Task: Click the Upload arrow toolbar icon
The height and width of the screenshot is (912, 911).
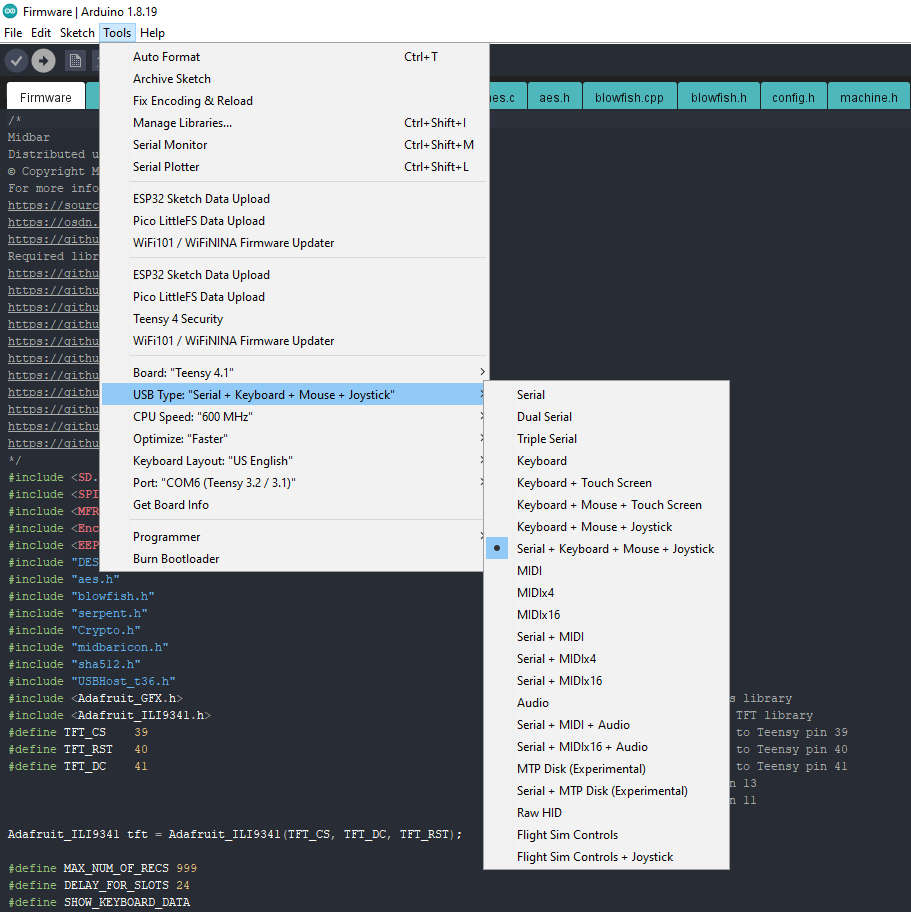Action: coord(43,60)
